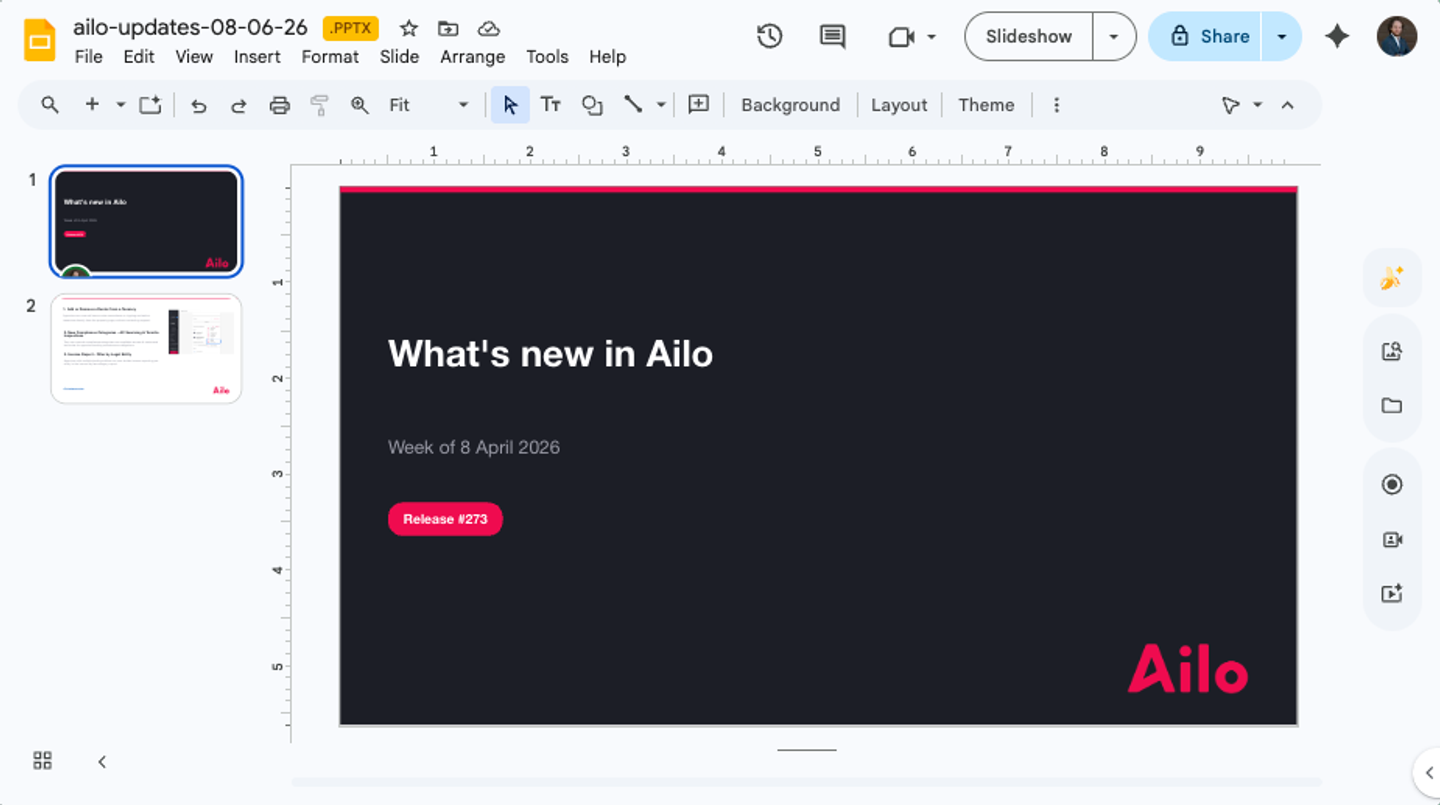Star the ailo-updates presentation
This screenshot has height=805, width=1440.
408,28
